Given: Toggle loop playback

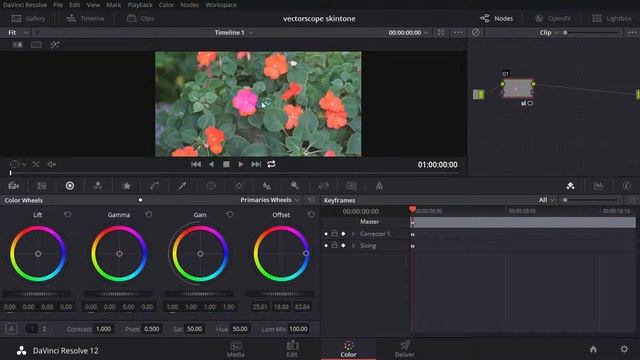Looking at the screenshot, I should [271, 164].
